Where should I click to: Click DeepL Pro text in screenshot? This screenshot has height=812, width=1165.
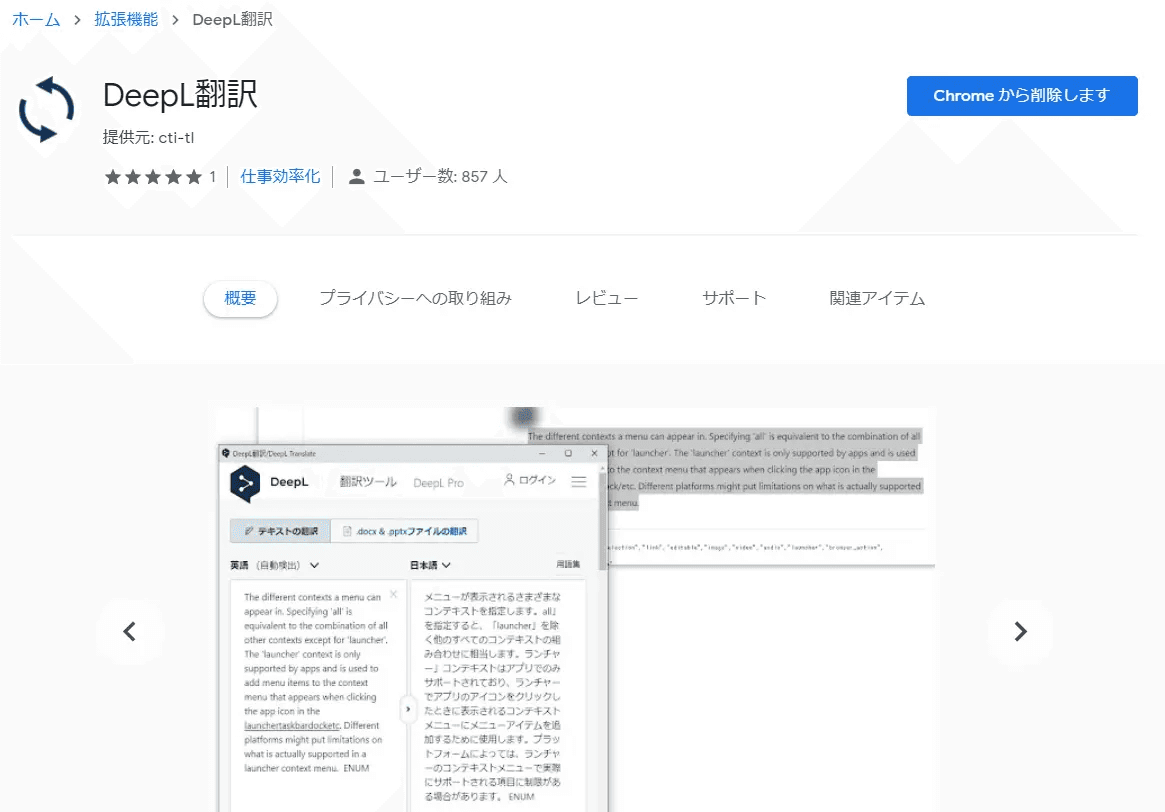(438, 483)
